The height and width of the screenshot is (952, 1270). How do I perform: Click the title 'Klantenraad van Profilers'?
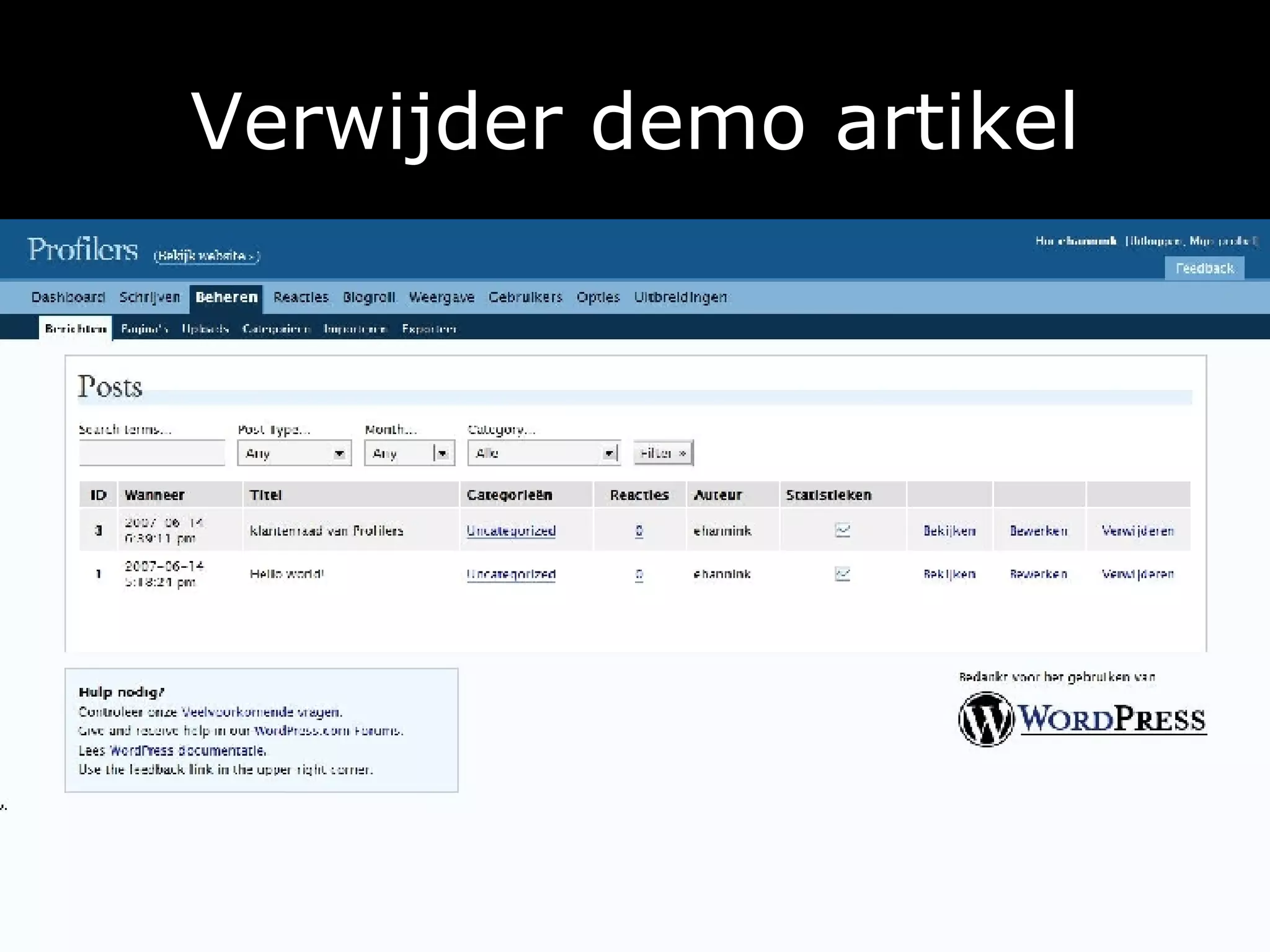pos(326,531)
